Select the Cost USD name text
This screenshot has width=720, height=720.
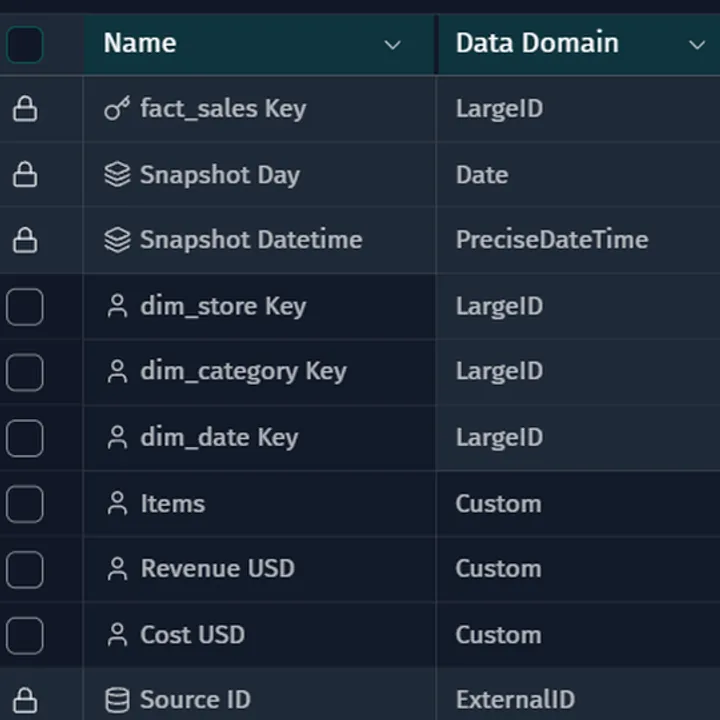point(192,635)
